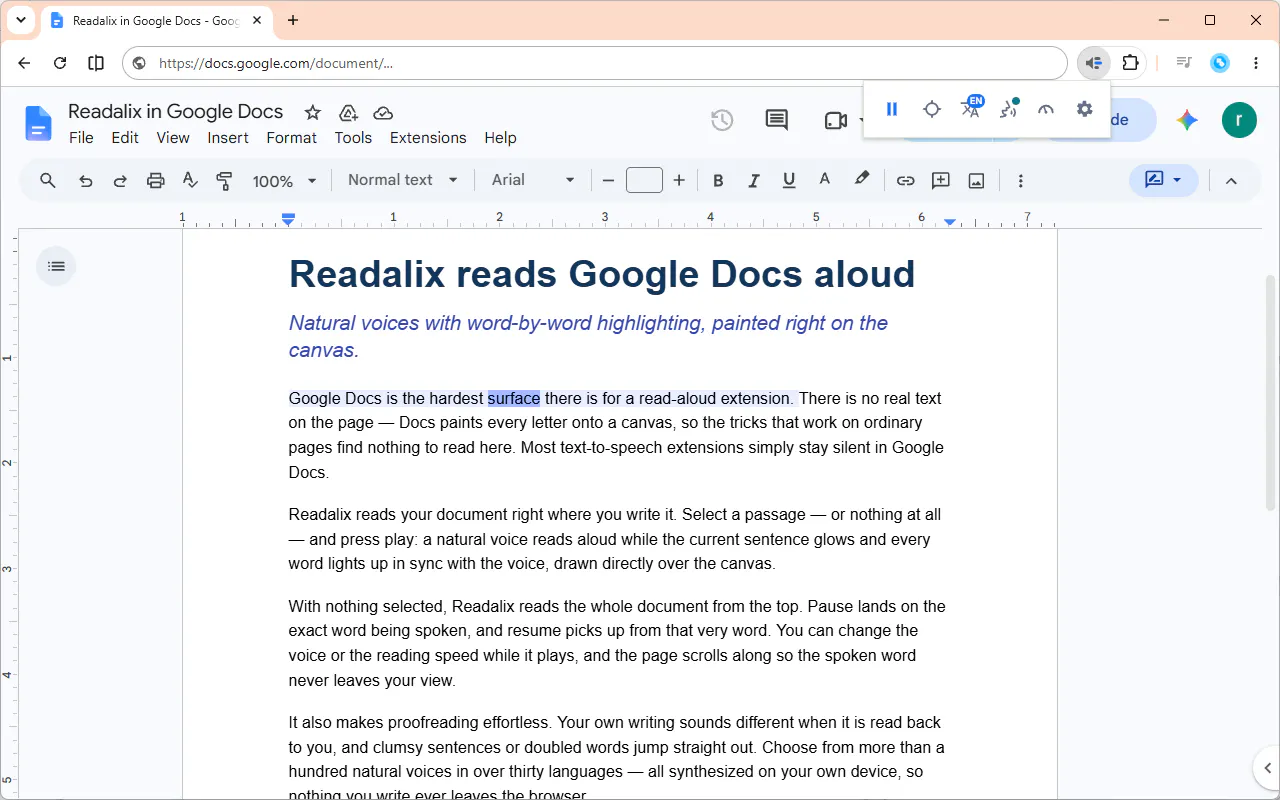This screenshot has width=1280, height=800.
Task: Click the Readalix crosshair target icon
Action: (931, 109)
